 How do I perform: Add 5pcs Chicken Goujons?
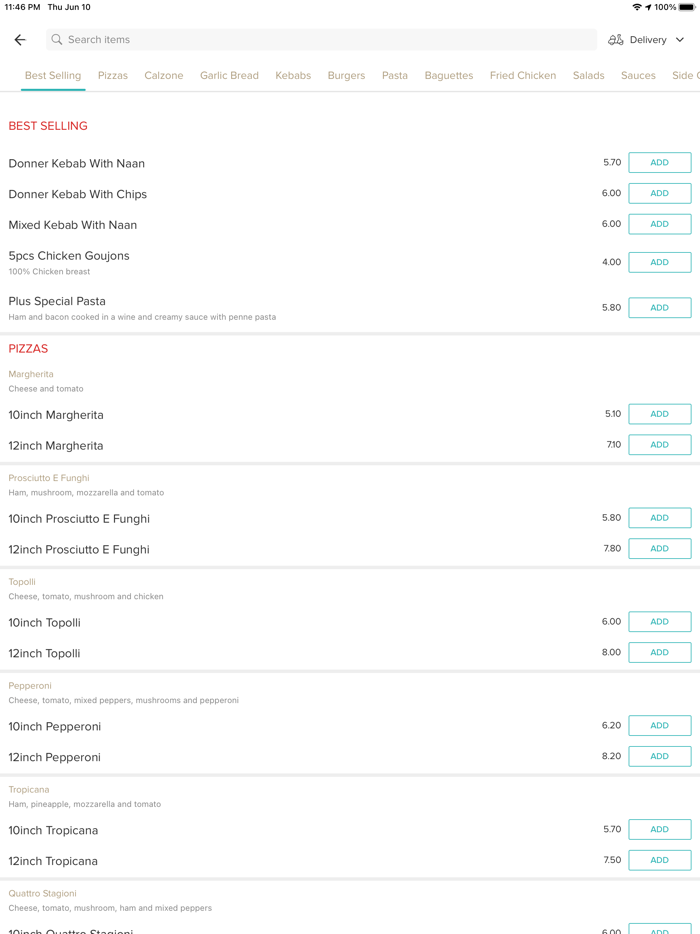point(659,262)
